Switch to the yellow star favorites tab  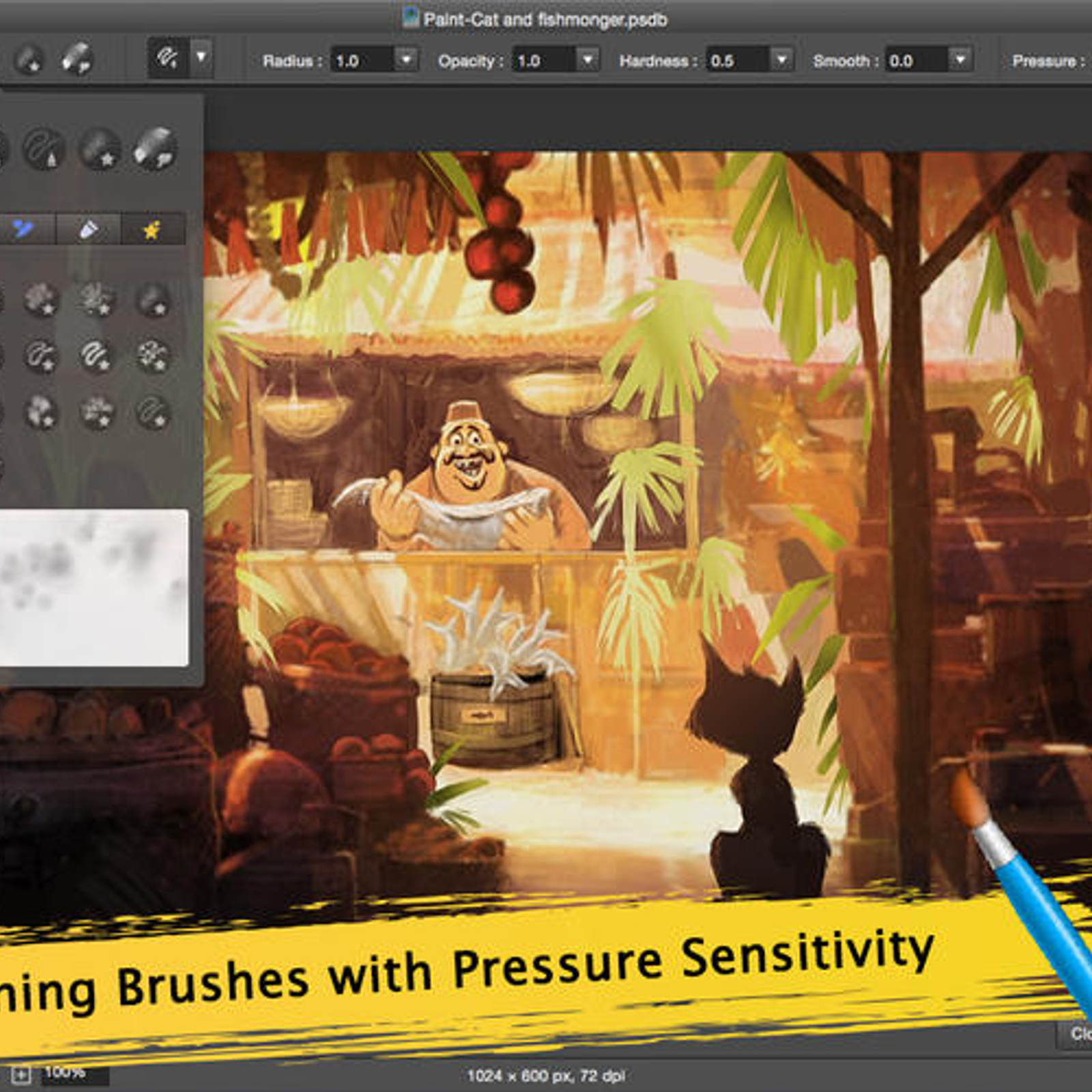pyautogui.click(x=152, y=229)
